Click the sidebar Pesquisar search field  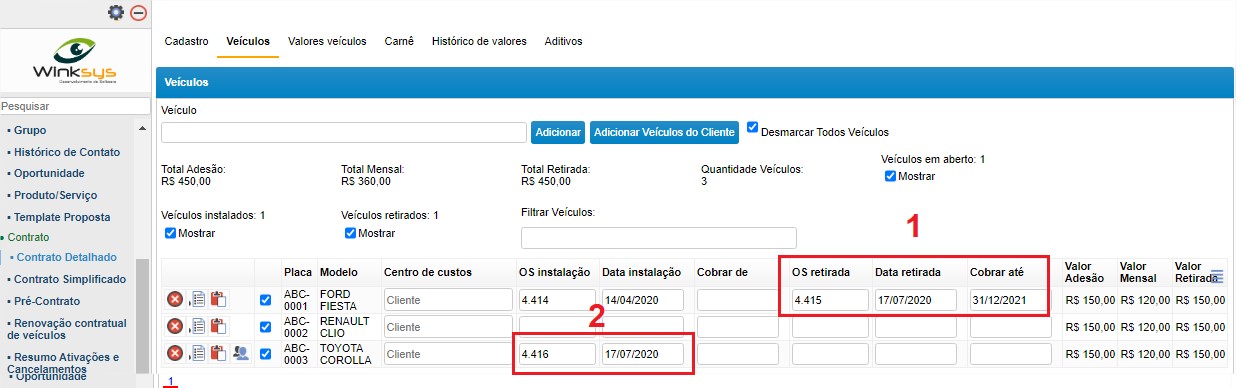click(75, 106)
